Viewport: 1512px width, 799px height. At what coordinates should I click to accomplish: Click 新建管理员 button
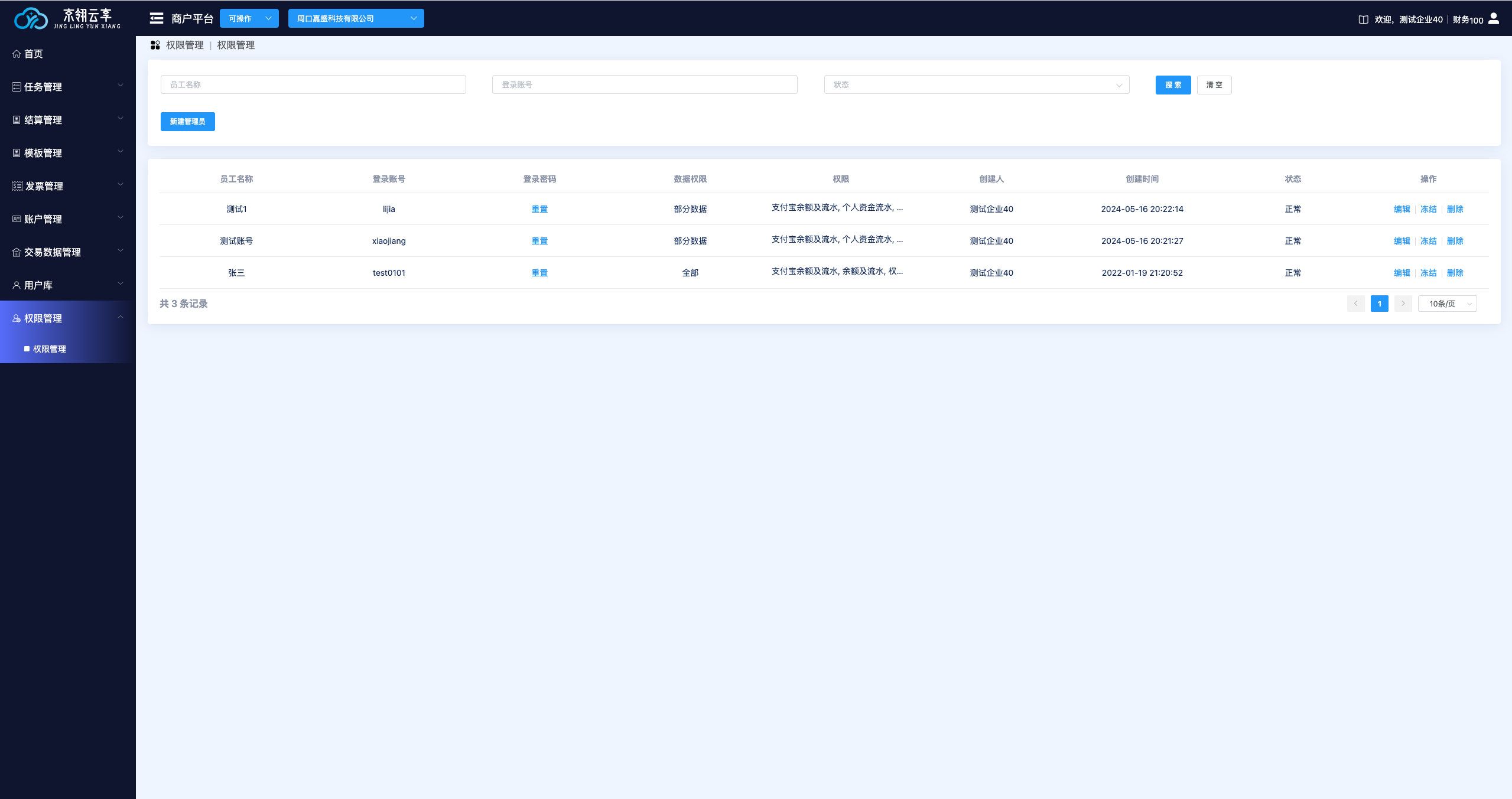click(x=188, y=122)
